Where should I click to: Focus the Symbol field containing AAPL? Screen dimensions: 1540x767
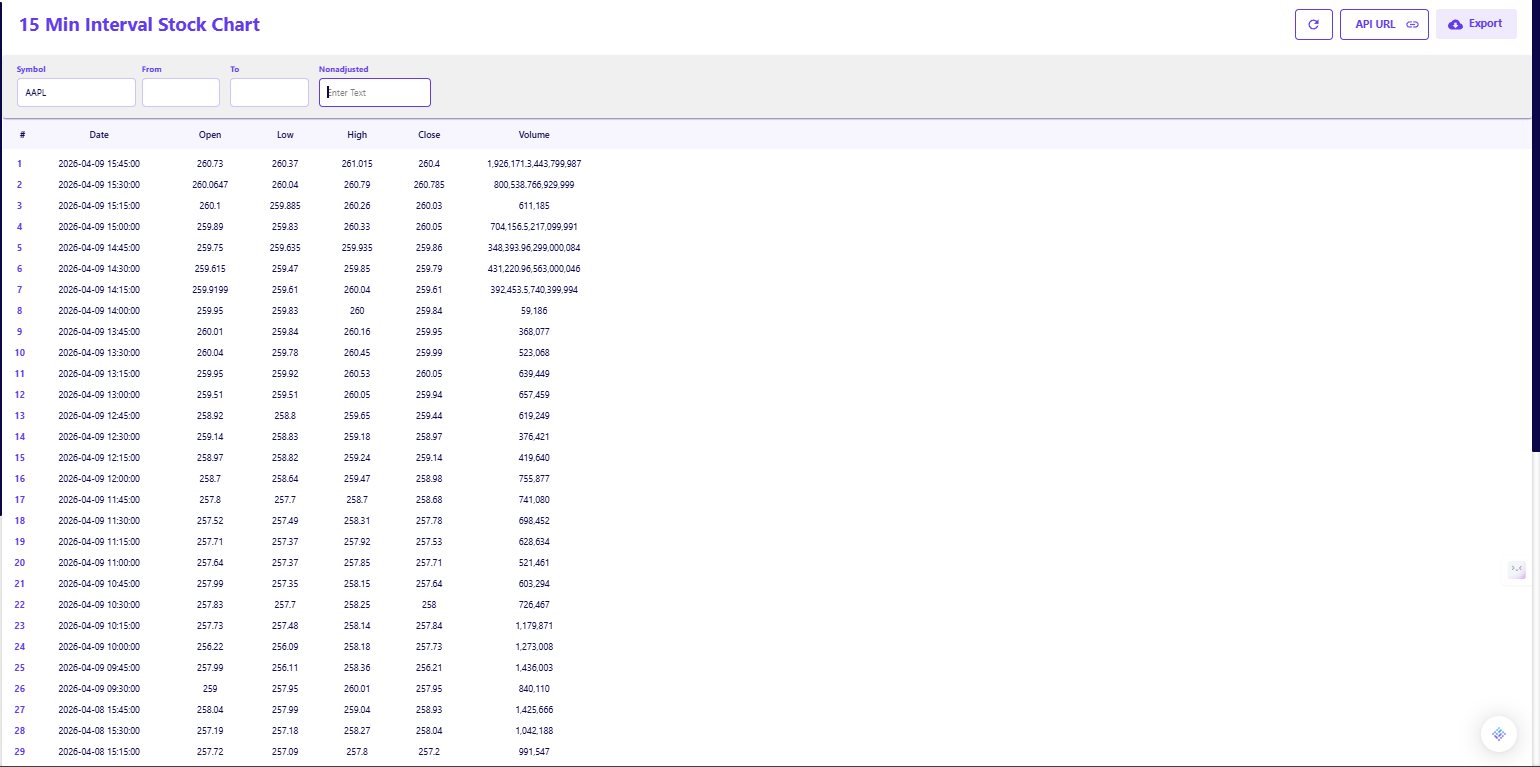(76, 92)
